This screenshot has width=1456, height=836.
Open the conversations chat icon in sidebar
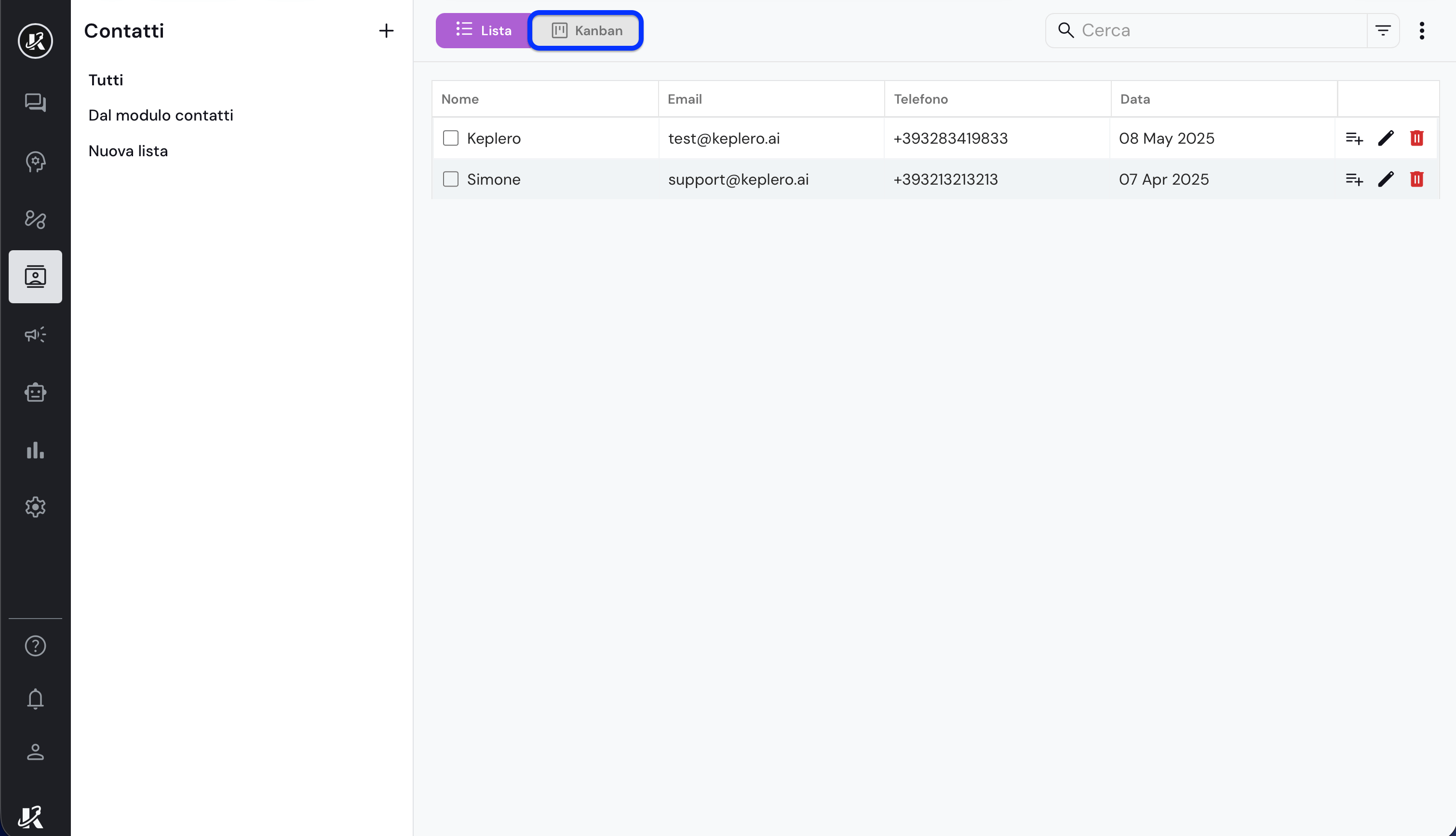pyautogui.click(x=35, y=103)
